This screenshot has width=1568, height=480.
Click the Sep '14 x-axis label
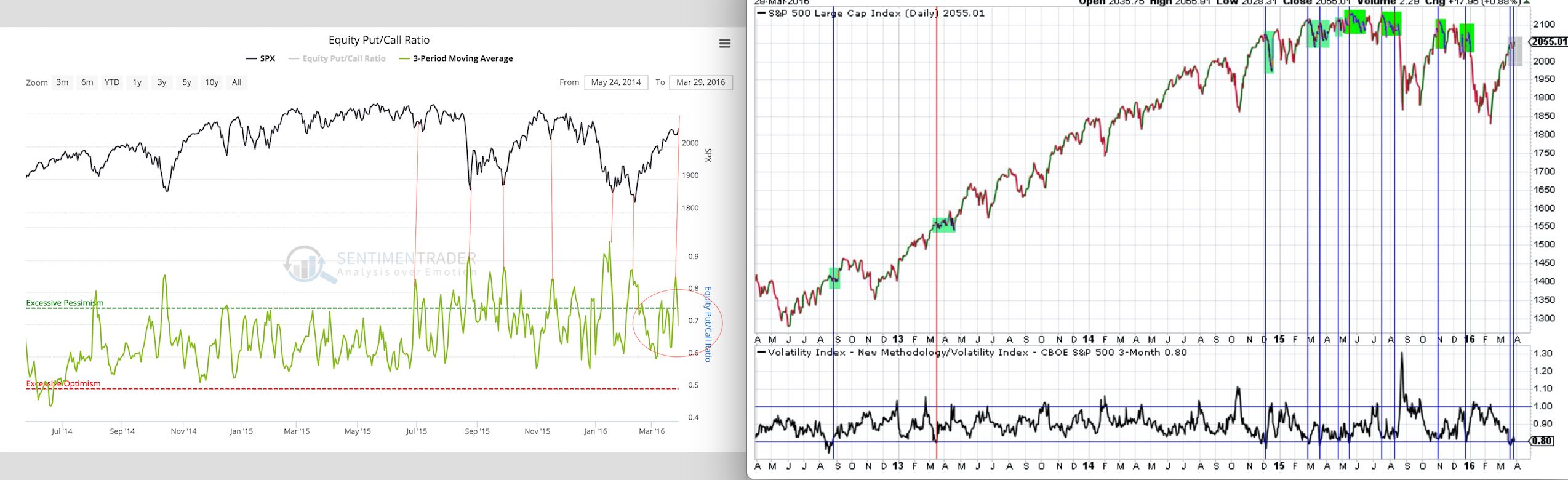point(122,431)
